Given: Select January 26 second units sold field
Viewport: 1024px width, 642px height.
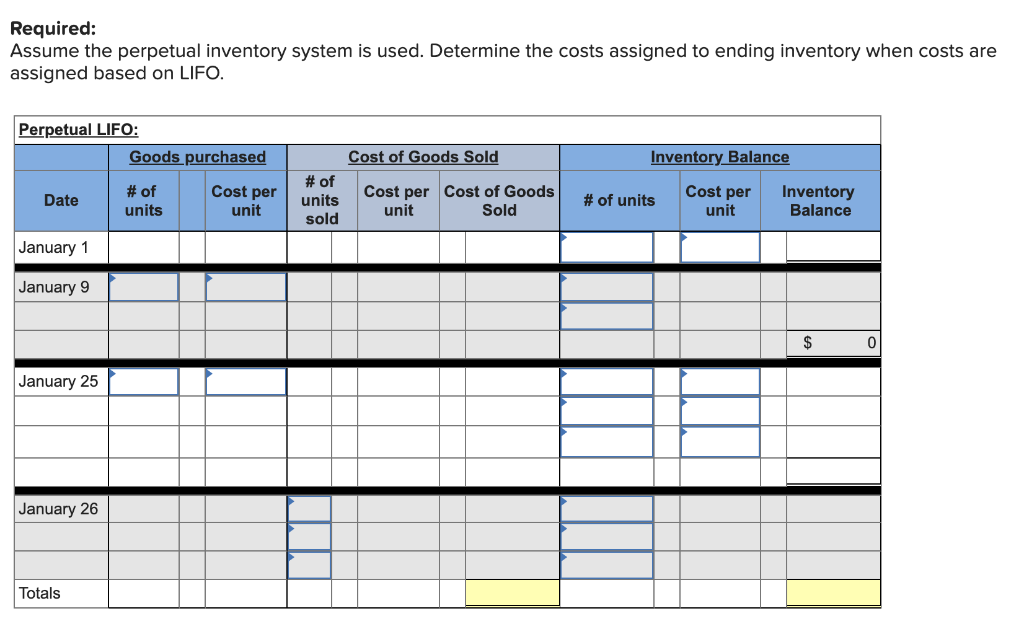Looking at the screenshot, I should pos(310,537).
